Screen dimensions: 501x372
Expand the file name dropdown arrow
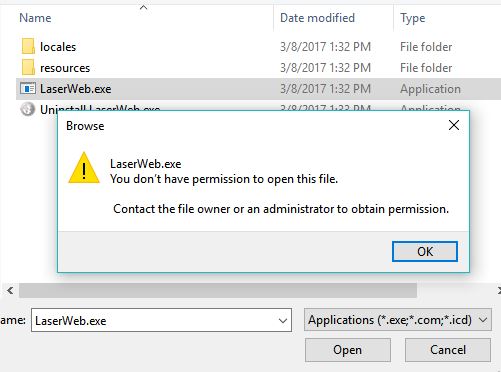(x=283, y=321)
